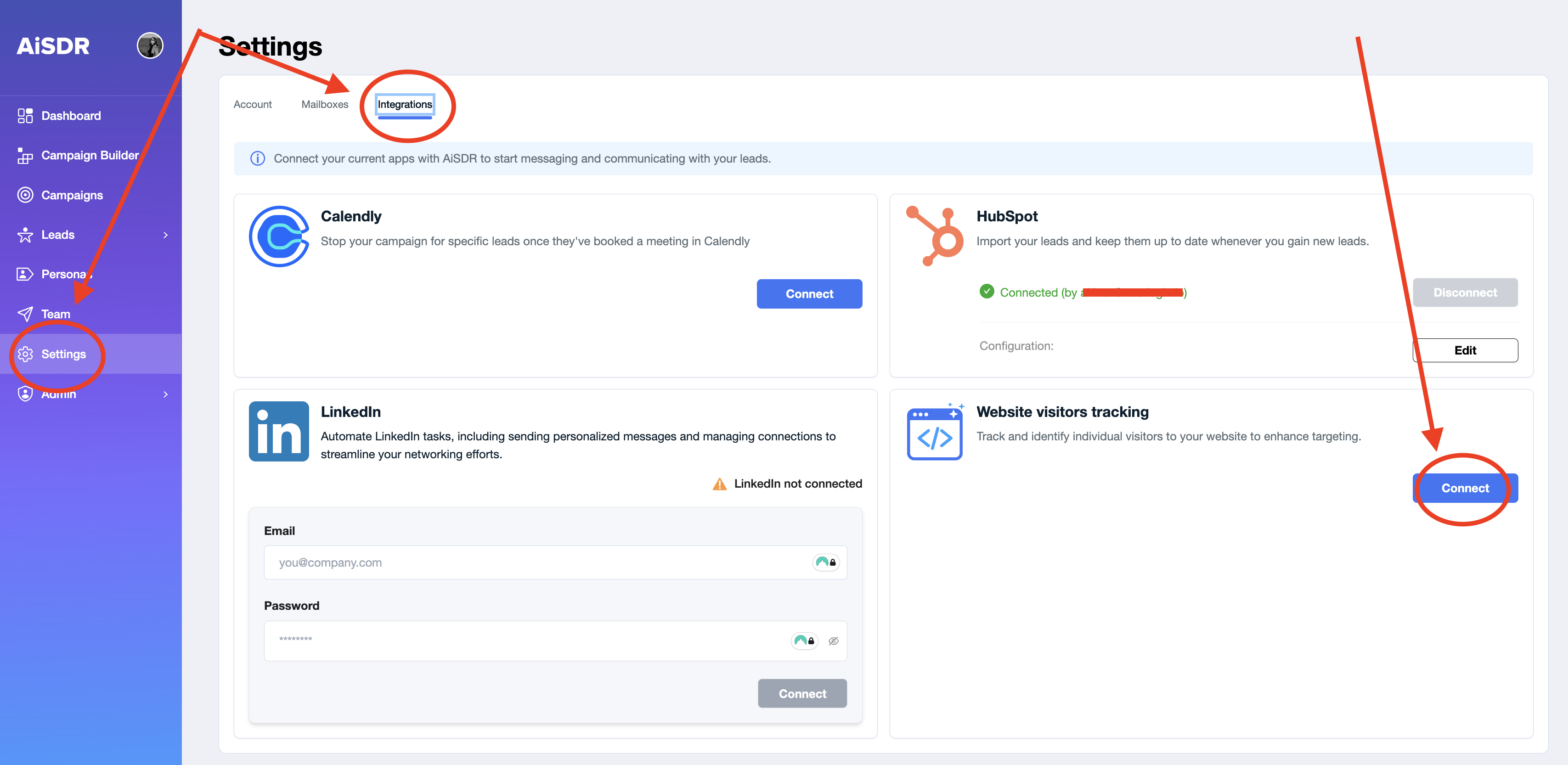1568x765 pixels.
Task: Click the Personas tag icon
Action: tap(25, 275)
